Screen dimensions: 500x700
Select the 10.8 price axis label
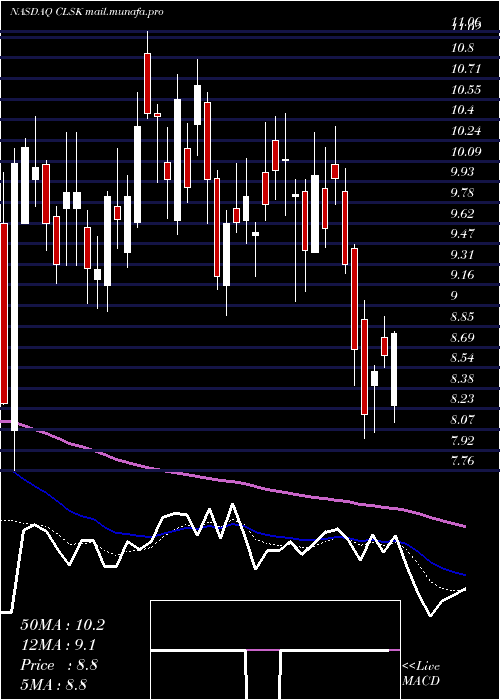(462, 48)
